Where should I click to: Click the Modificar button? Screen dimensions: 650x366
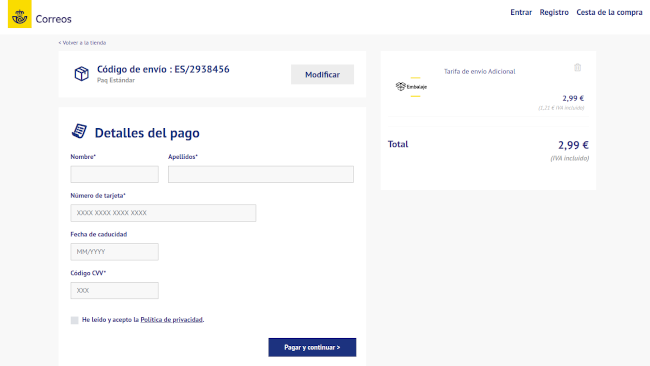pos(323,75)
